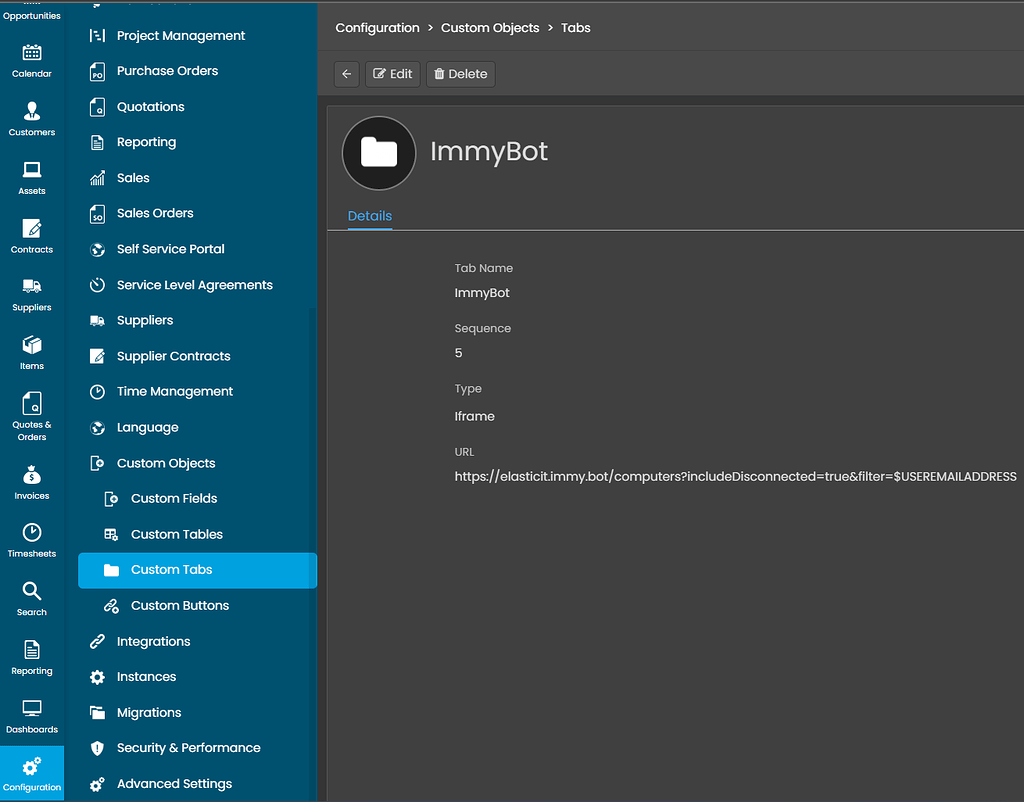This screenshot has height=802, width=1024.
Task: Click the back arrow above the details
Action: pos(346,73)
